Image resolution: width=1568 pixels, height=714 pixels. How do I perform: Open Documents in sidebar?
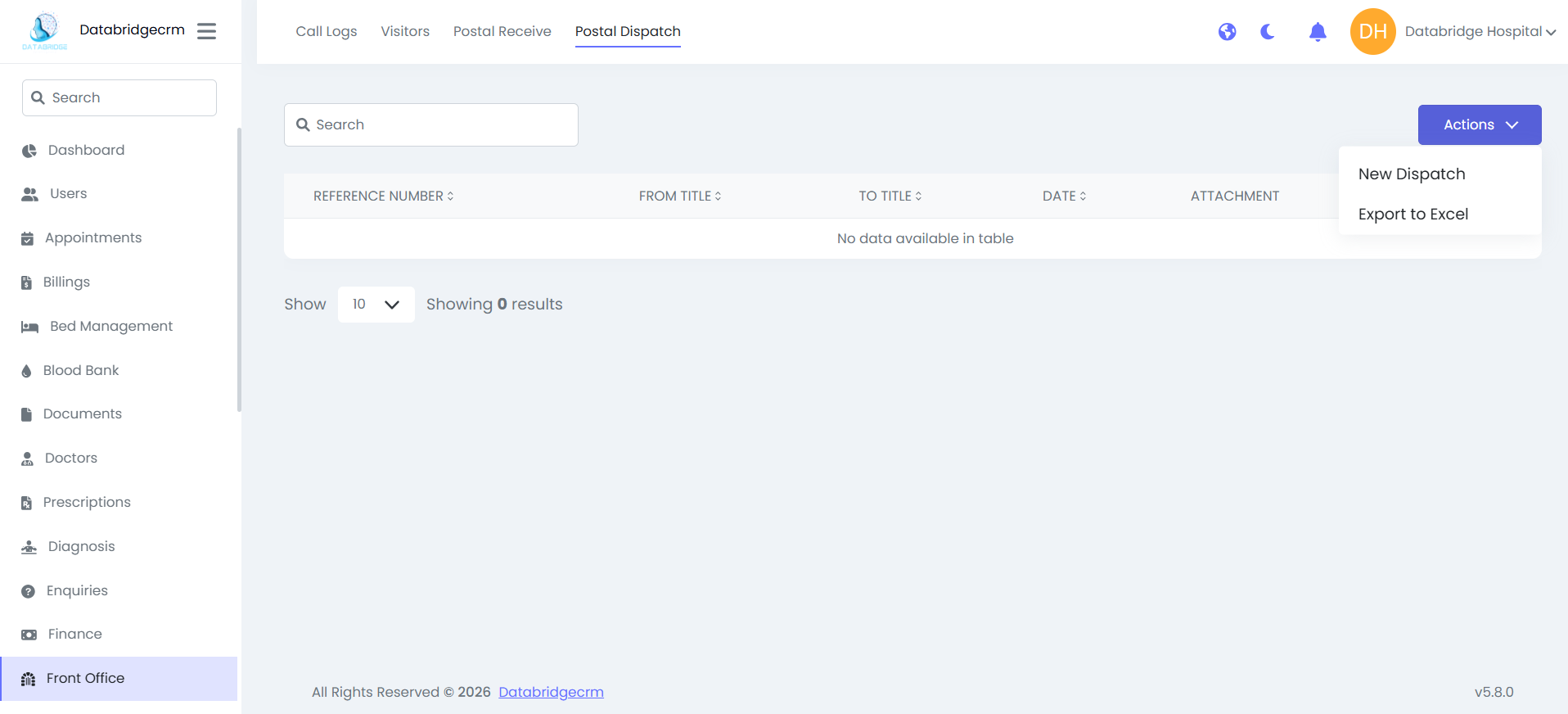(x=119, y=414)
